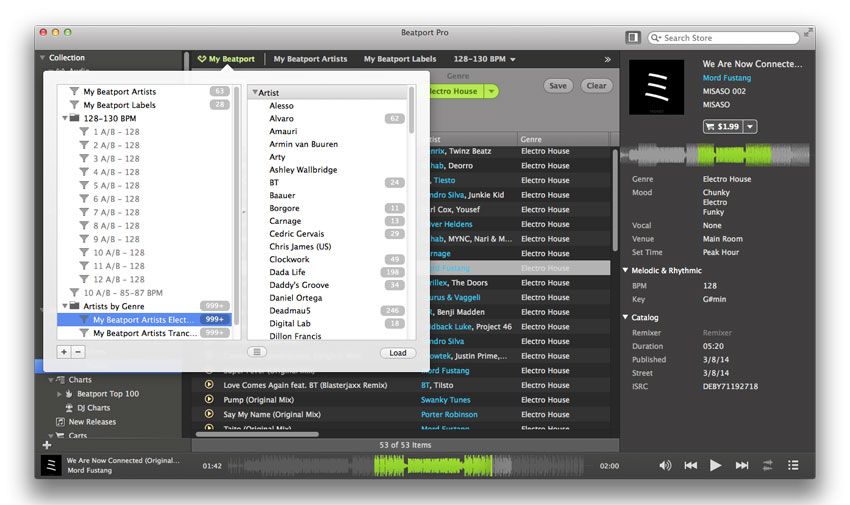This screenshot has height=505, width=850.
Task: Click the columns list icon in popup
Action: coord(257,352)
